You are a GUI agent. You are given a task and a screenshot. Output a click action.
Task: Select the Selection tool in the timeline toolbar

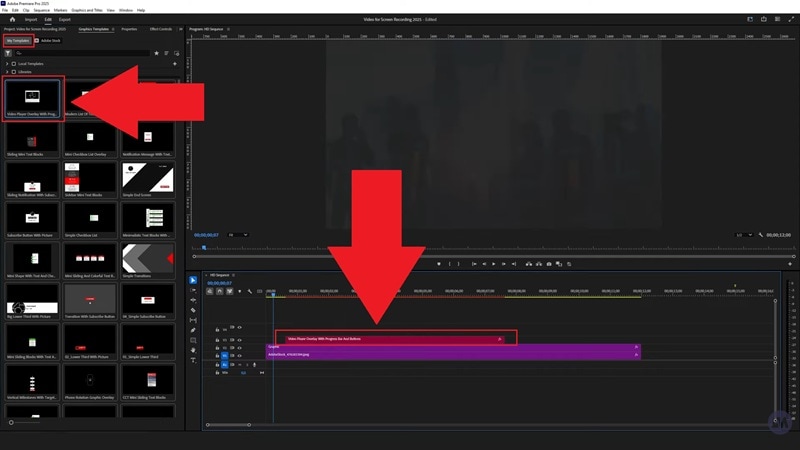click(193, 280)
